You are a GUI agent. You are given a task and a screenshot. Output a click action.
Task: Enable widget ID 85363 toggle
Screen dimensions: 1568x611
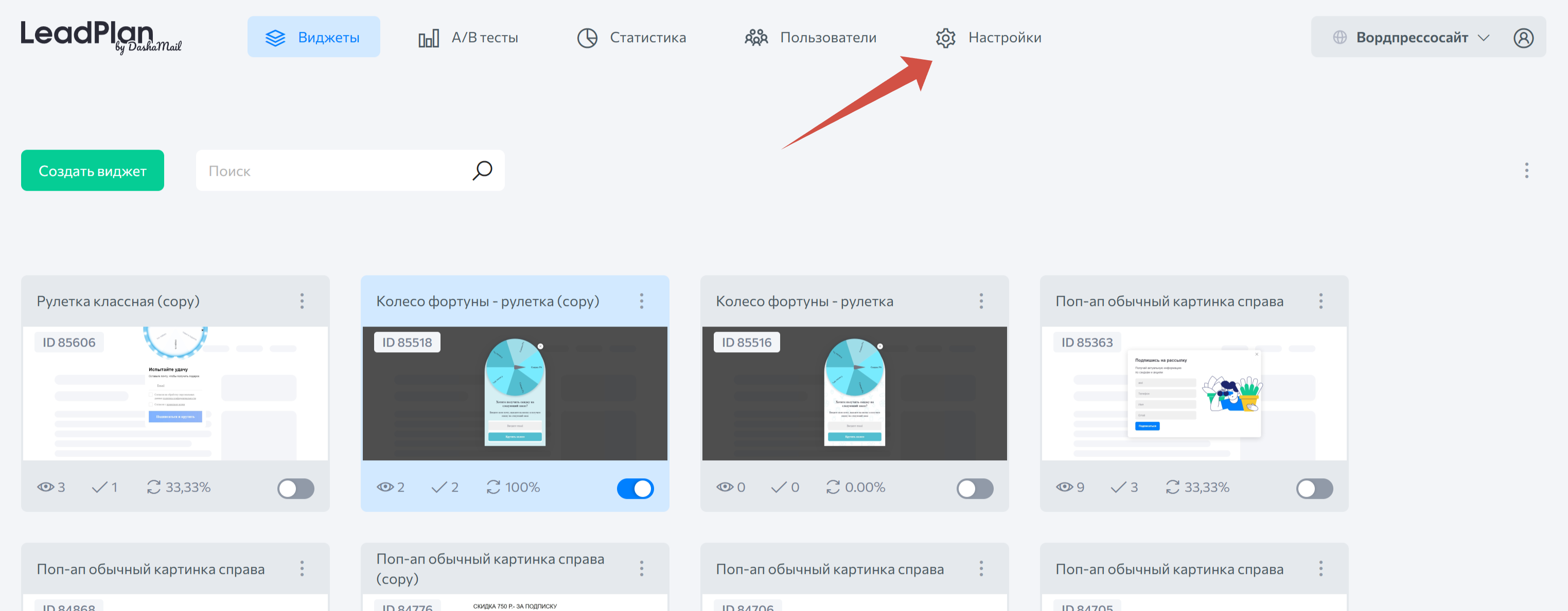[1315, 489]
